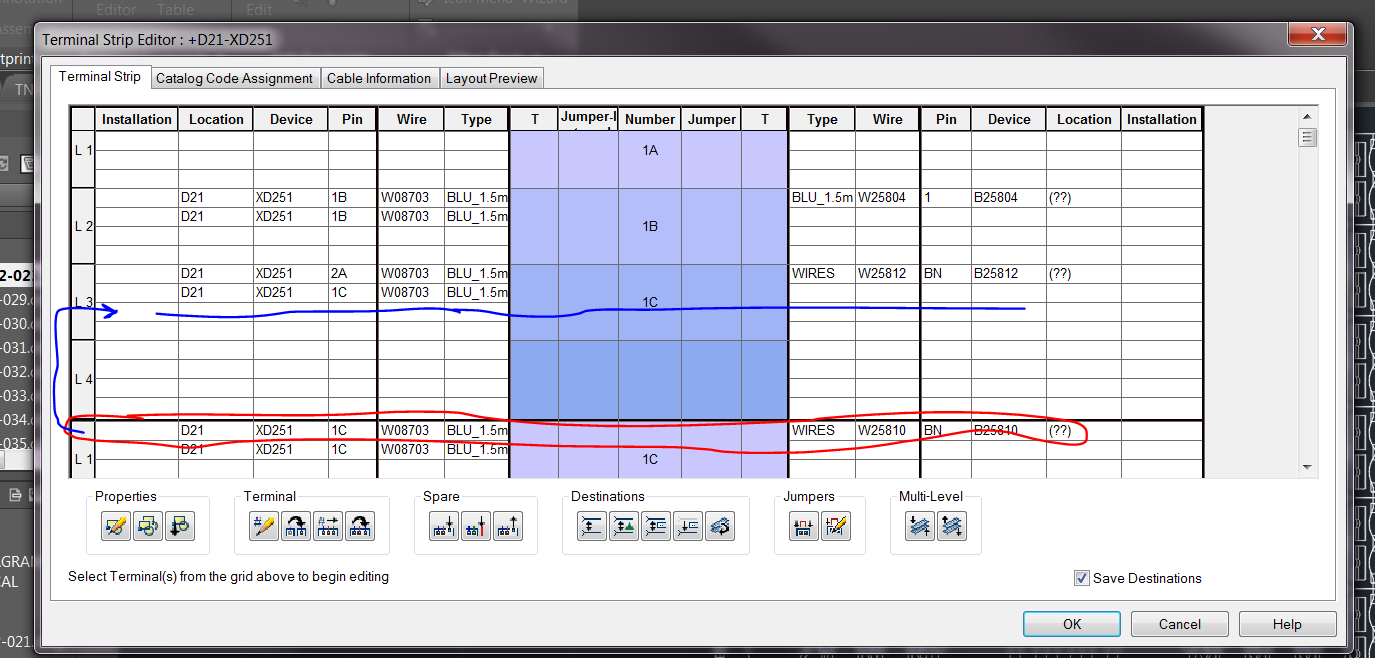Select the Insert spare terminal icon

pos(443,525)
